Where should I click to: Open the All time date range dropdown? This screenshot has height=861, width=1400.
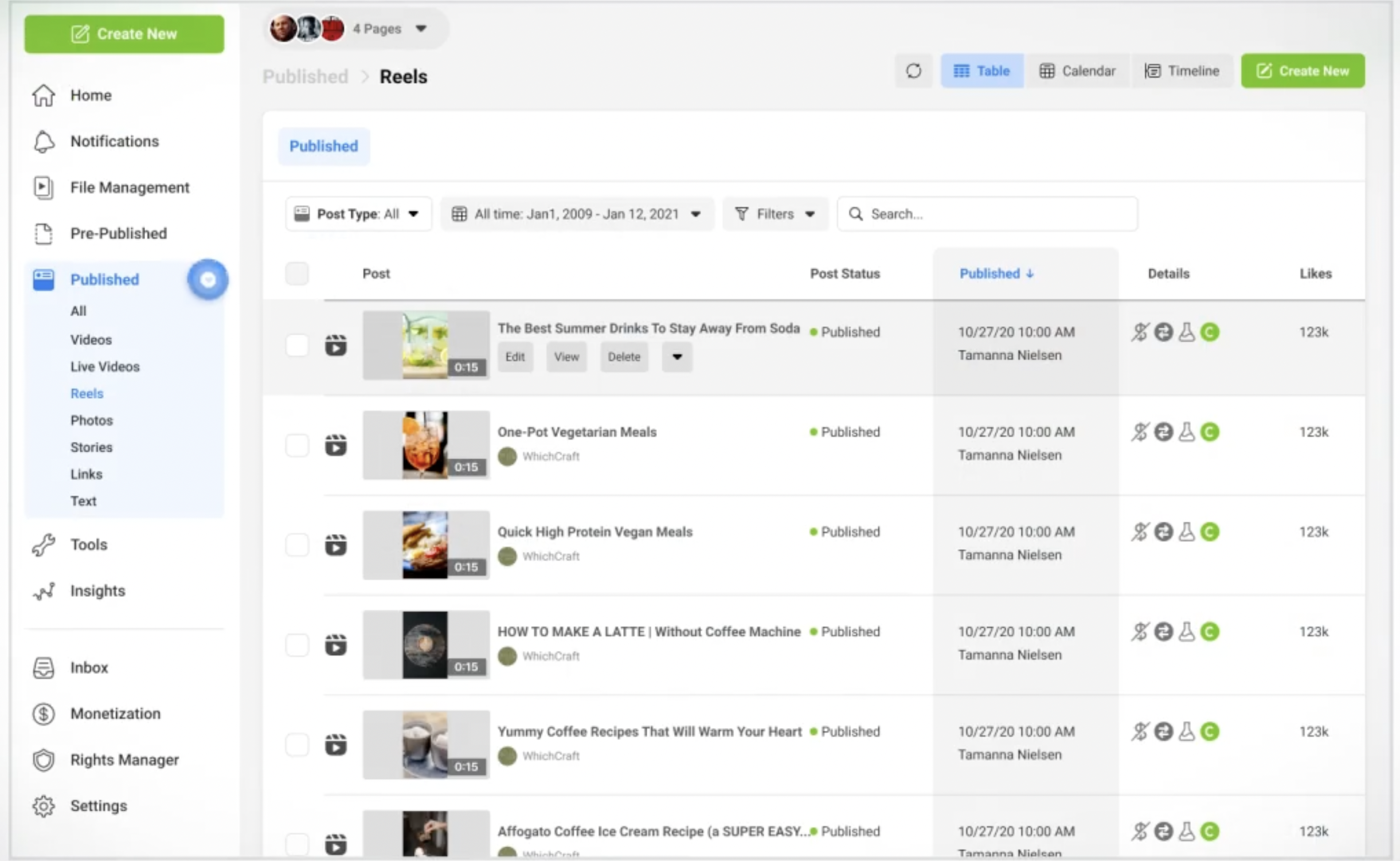[x=577, y=214]
